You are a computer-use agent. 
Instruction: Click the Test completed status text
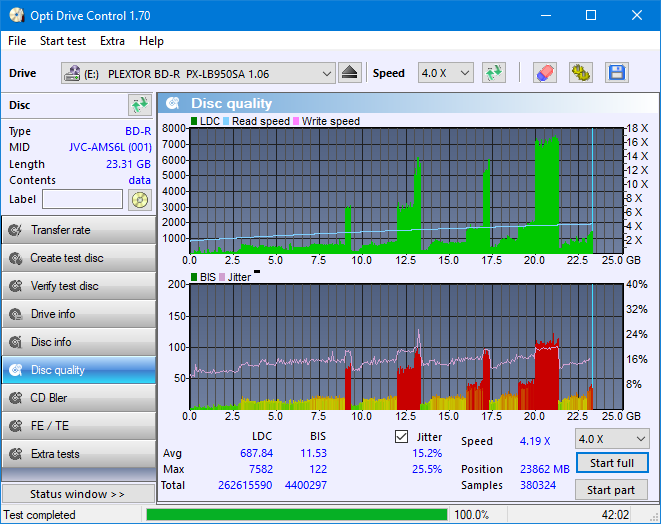(40, 515)
